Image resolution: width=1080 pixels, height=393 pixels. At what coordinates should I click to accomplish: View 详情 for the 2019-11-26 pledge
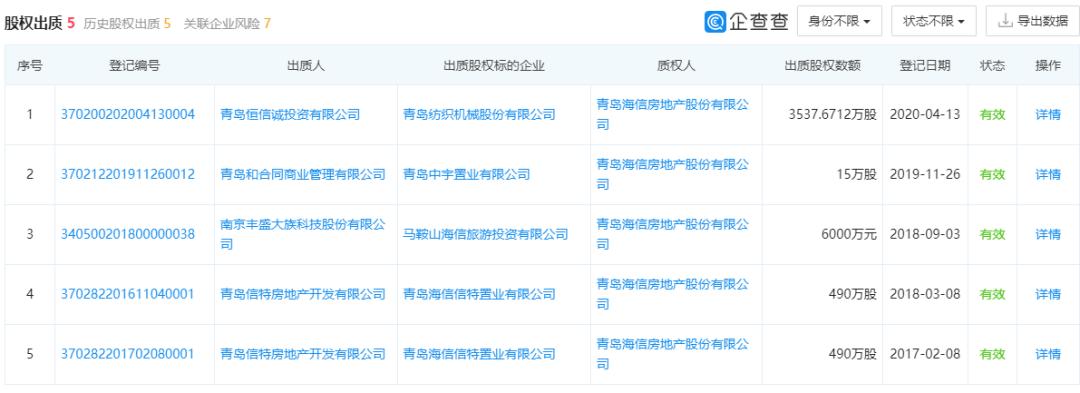point(1048,175)
